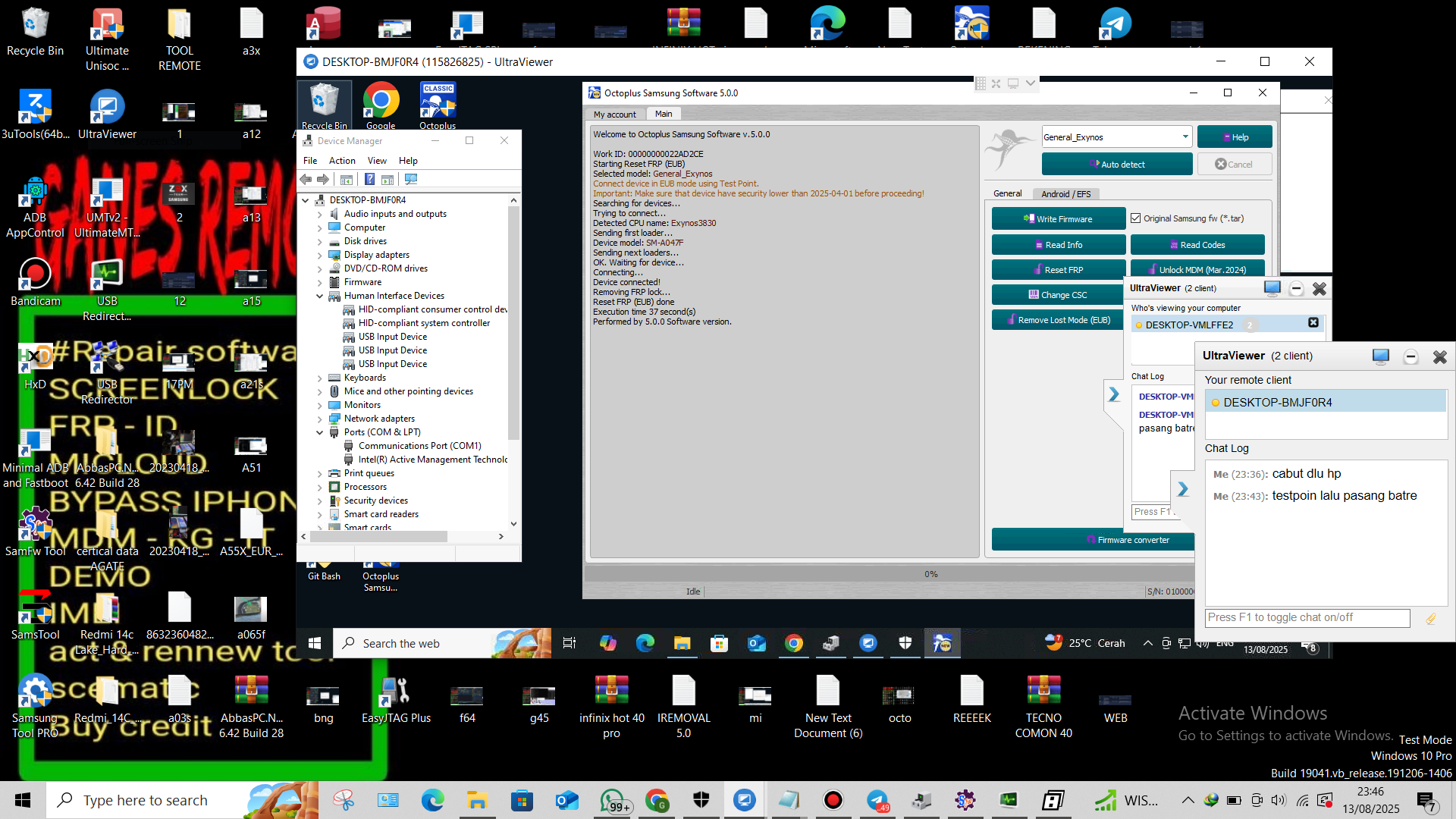The image size is (1456, 819).
Task: Click the WhatsApp icon in the host taskbar
Action: tap(613, 800)
